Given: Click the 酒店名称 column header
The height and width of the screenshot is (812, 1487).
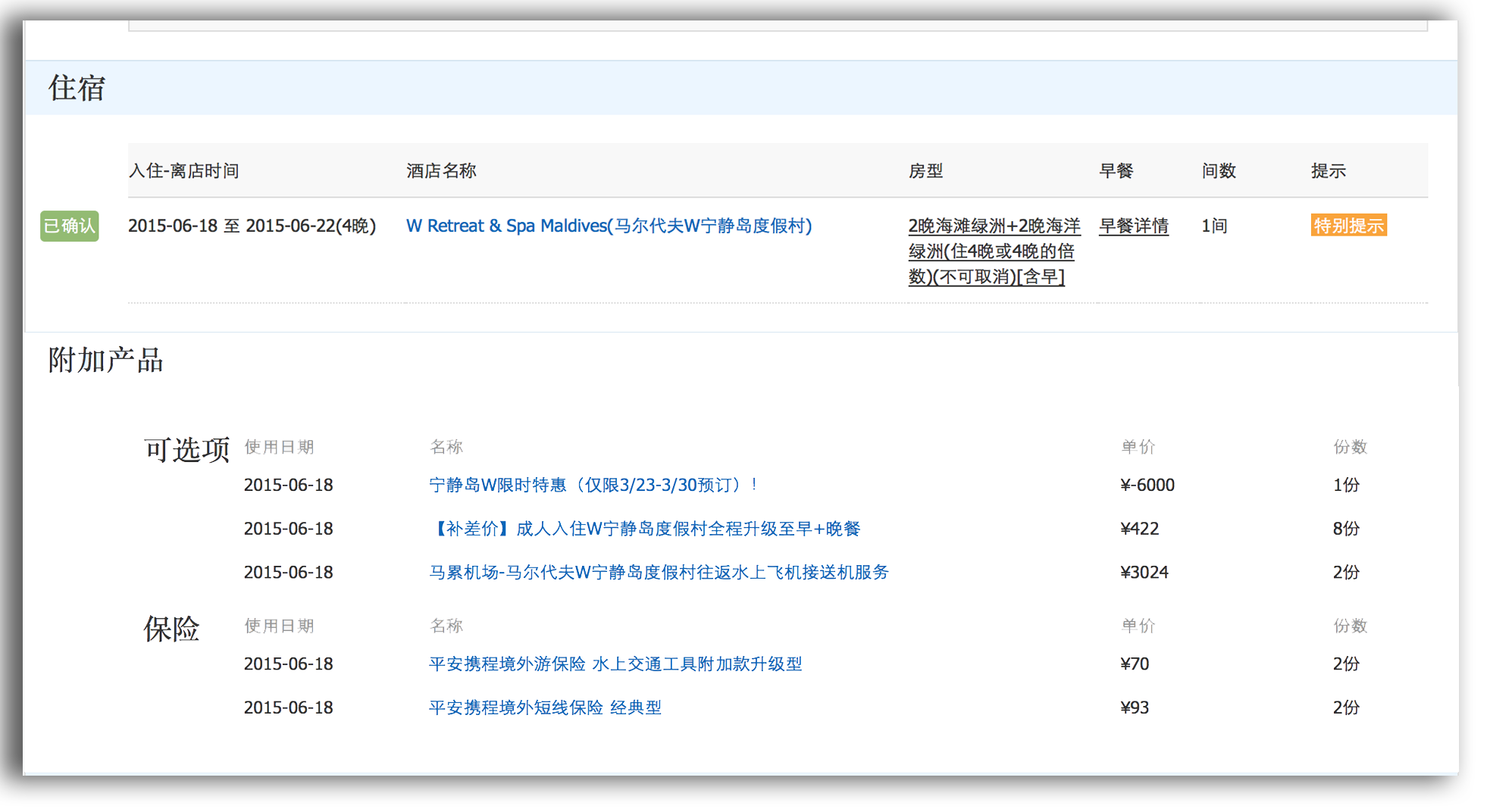Looking at the screenshot, I should coord(441,171).
